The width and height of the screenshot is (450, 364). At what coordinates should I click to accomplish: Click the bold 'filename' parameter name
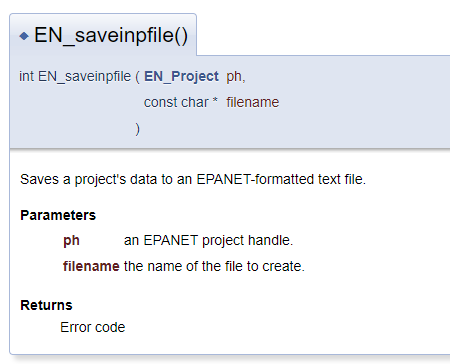click(91, 266)
